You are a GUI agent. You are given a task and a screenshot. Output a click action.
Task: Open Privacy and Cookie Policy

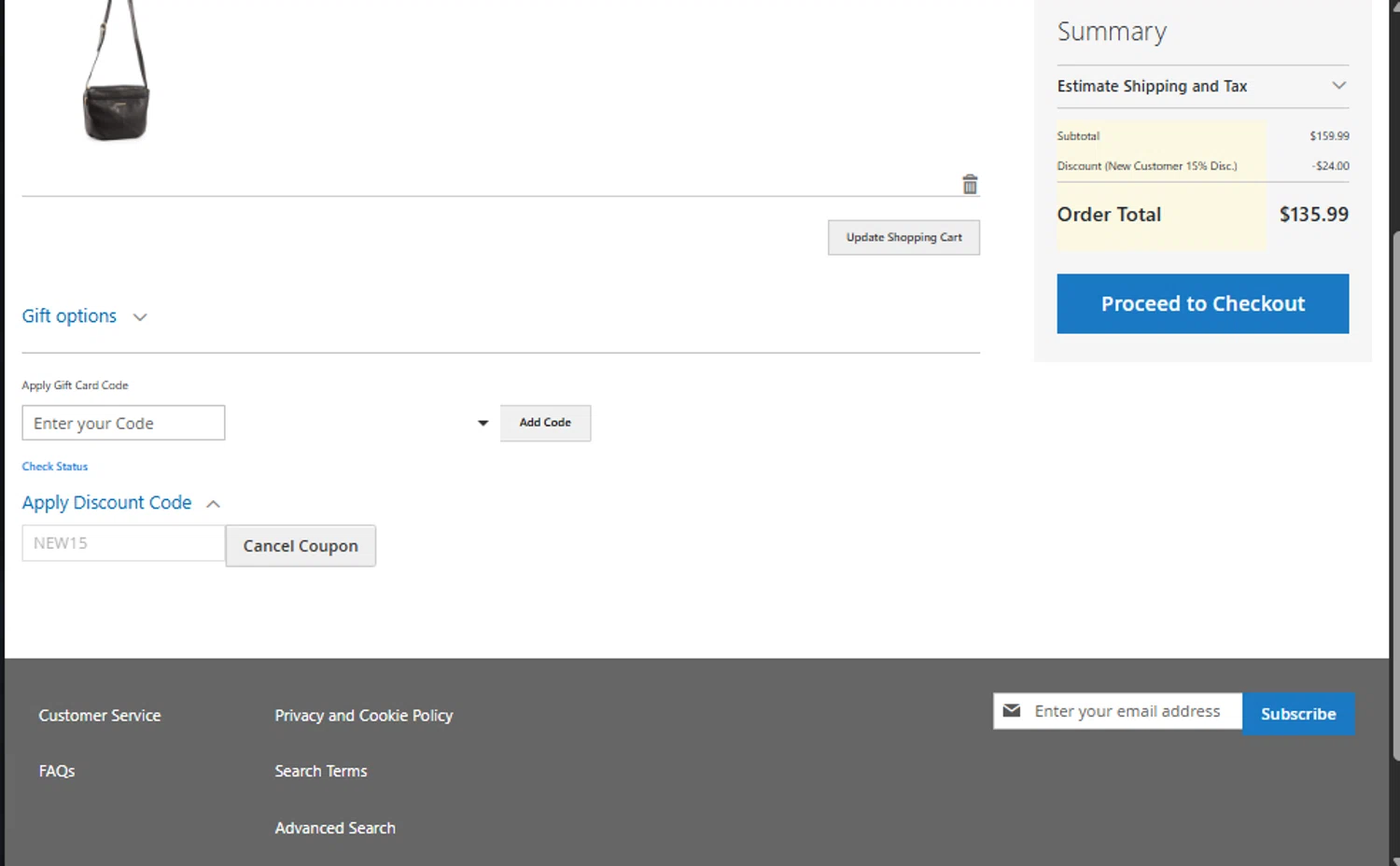363,716
